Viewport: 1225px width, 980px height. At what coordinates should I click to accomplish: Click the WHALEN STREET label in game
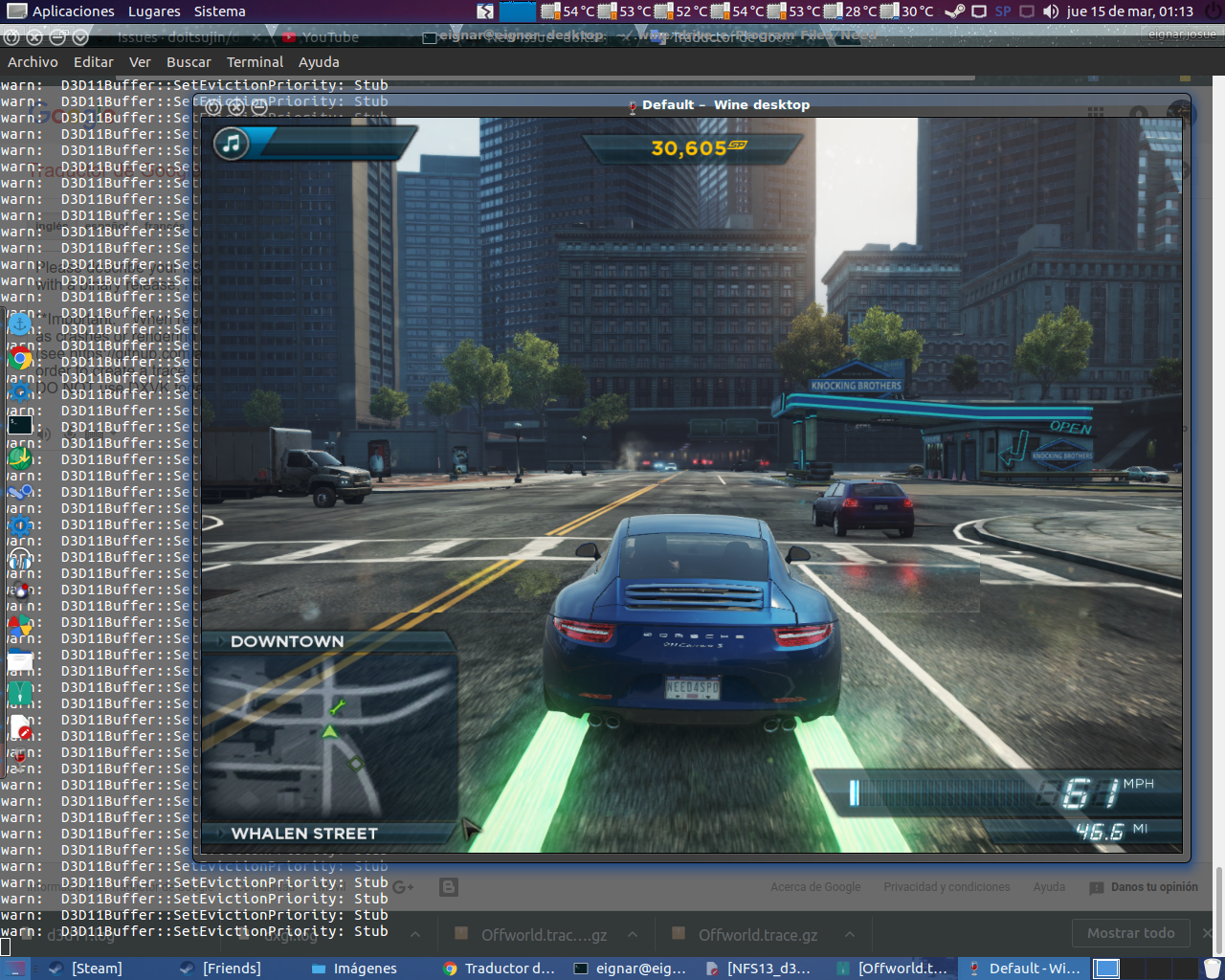click(x=304, y=834)
